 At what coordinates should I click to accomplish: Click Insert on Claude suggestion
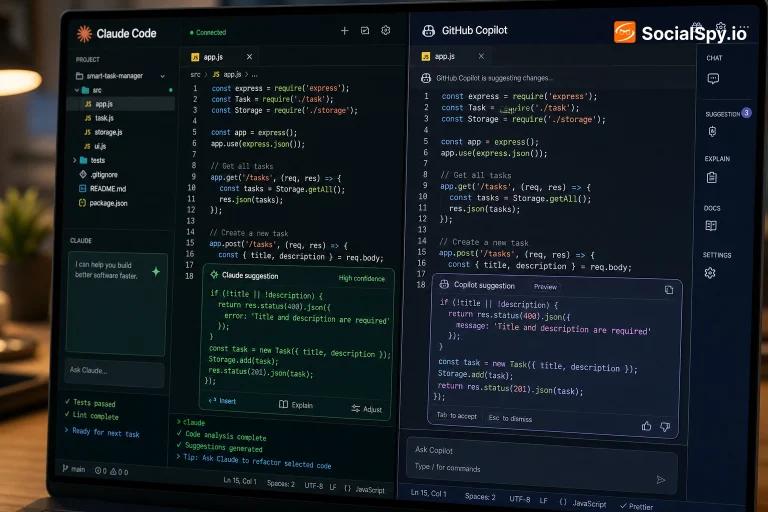(223, 401)
